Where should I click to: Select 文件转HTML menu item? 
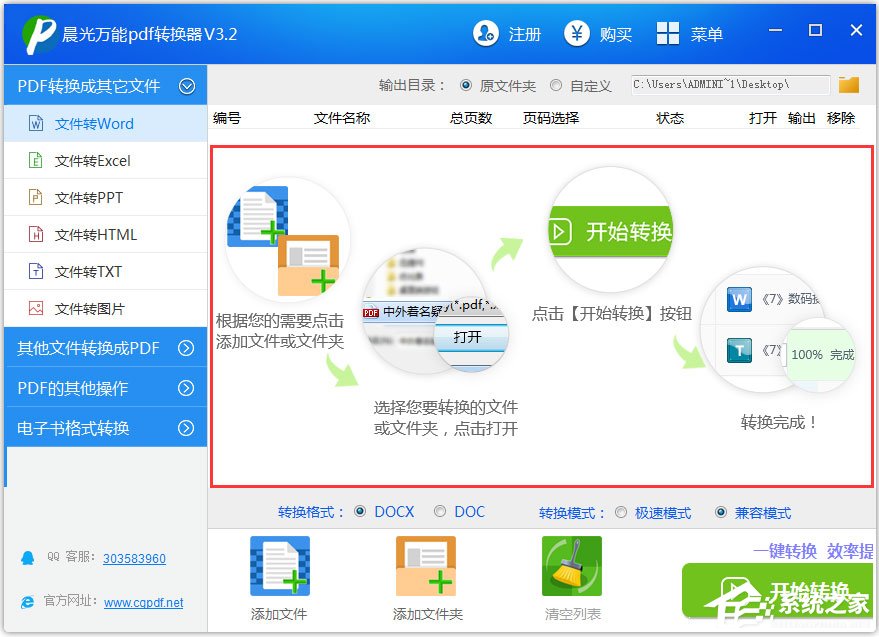tap(105, 234)
